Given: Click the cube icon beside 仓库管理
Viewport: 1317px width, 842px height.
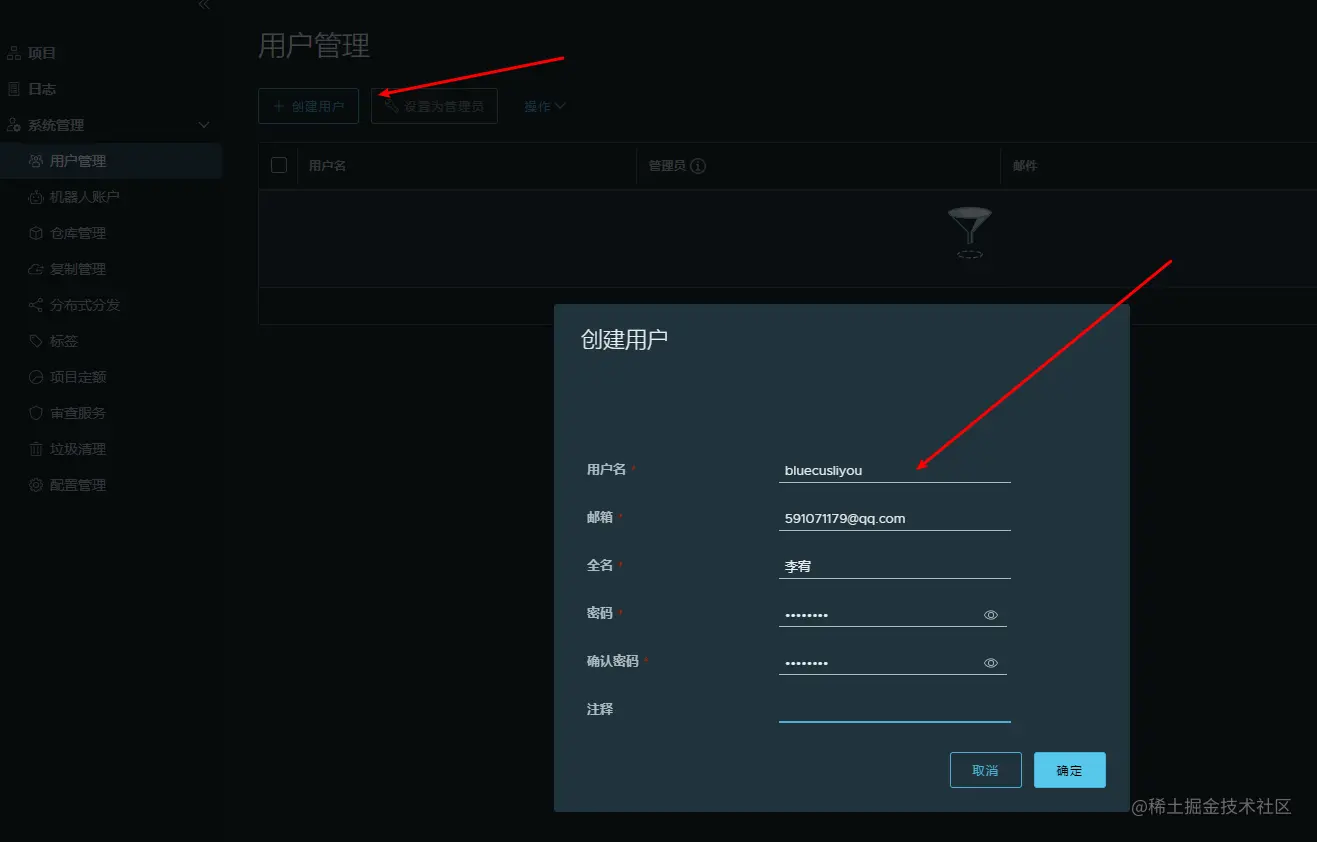Looking at the screenshot, I should click(x=36, y=233).
